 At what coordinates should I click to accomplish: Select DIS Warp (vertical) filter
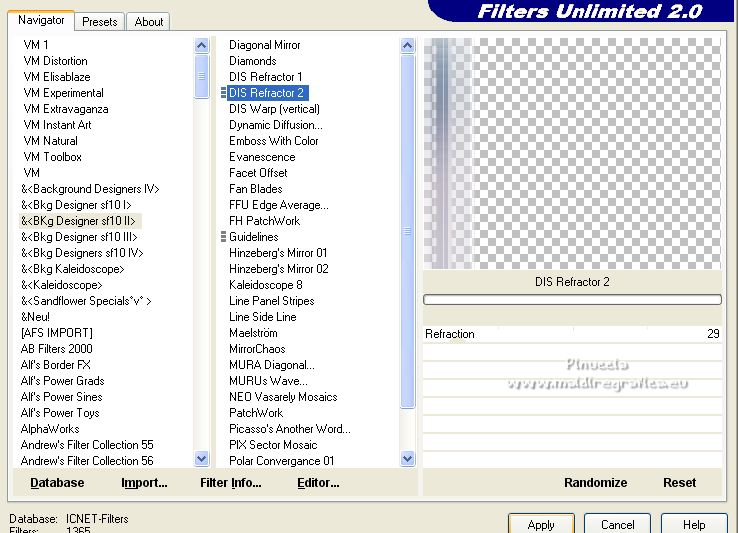coord(274,109)
